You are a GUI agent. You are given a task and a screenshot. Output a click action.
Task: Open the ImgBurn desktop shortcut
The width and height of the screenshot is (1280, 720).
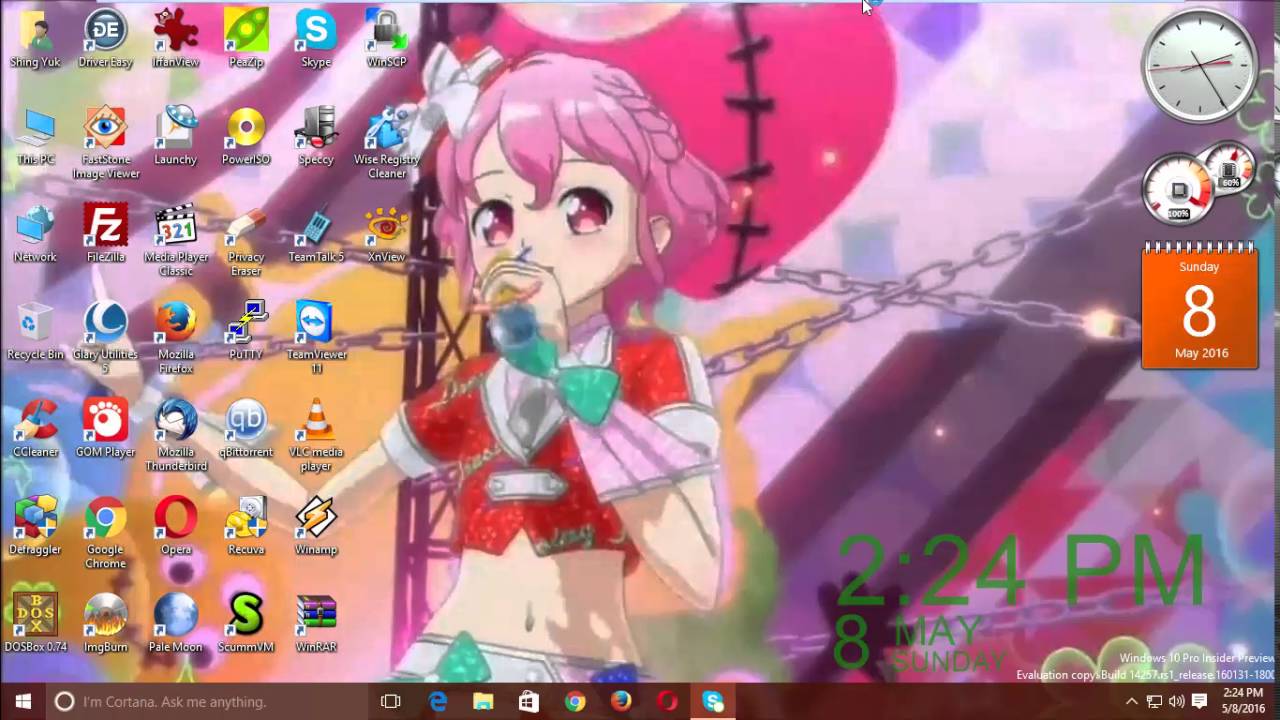[x=105, y=623]
